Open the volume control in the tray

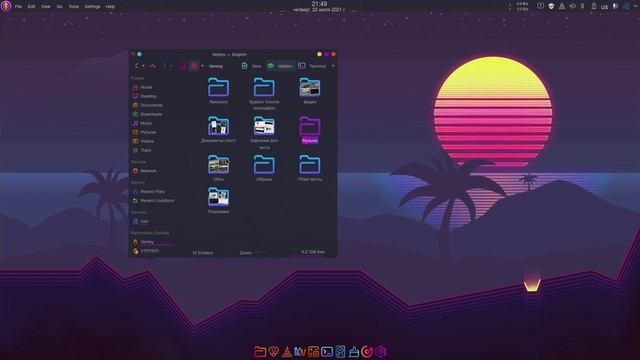(572, 6)
